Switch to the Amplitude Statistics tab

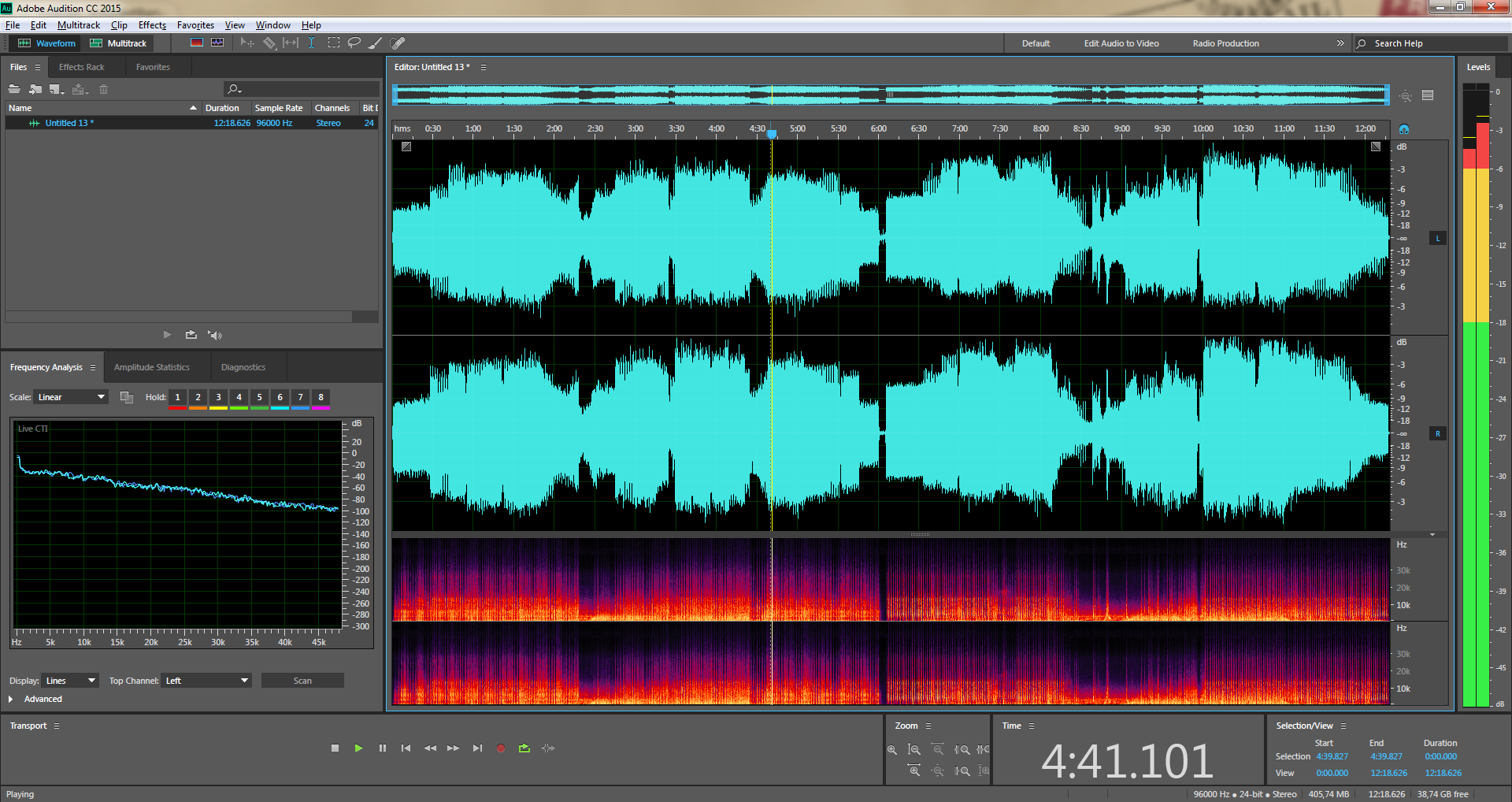click(x=152, y=367)
